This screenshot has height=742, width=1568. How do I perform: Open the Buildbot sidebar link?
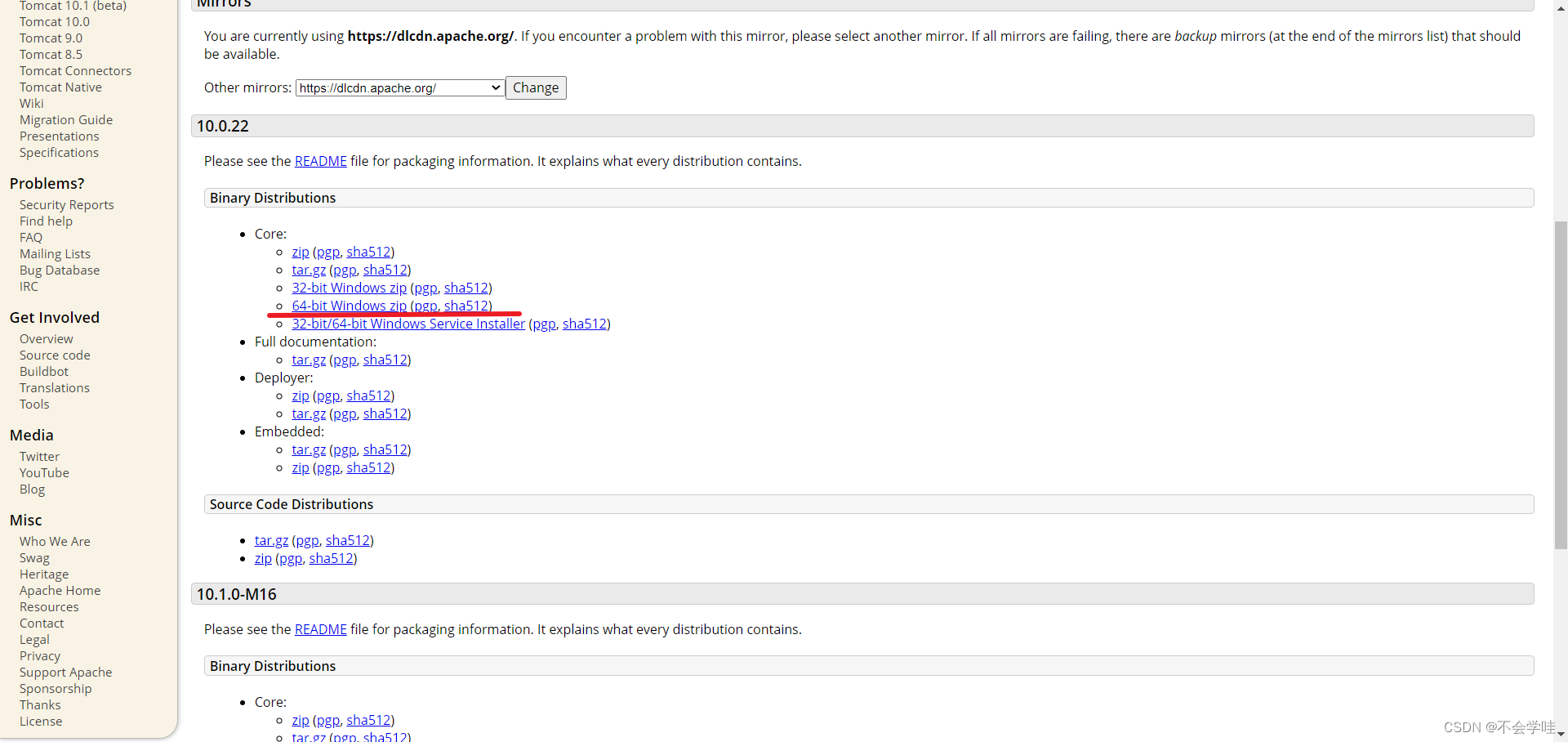pos(44,372)
